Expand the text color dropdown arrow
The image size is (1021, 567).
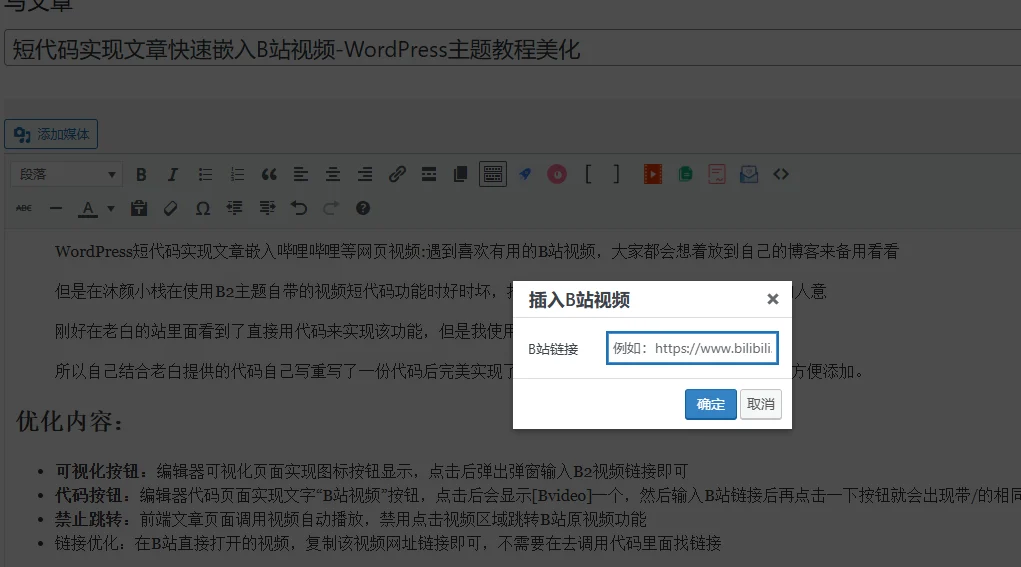(x=110, y=208)
